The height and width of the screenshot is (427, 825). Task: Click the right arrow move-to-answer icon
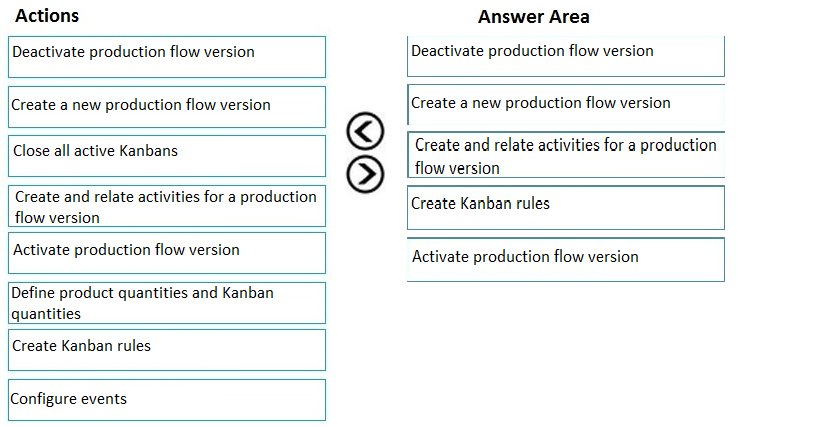pyautogui.click(x=365, y=174)
